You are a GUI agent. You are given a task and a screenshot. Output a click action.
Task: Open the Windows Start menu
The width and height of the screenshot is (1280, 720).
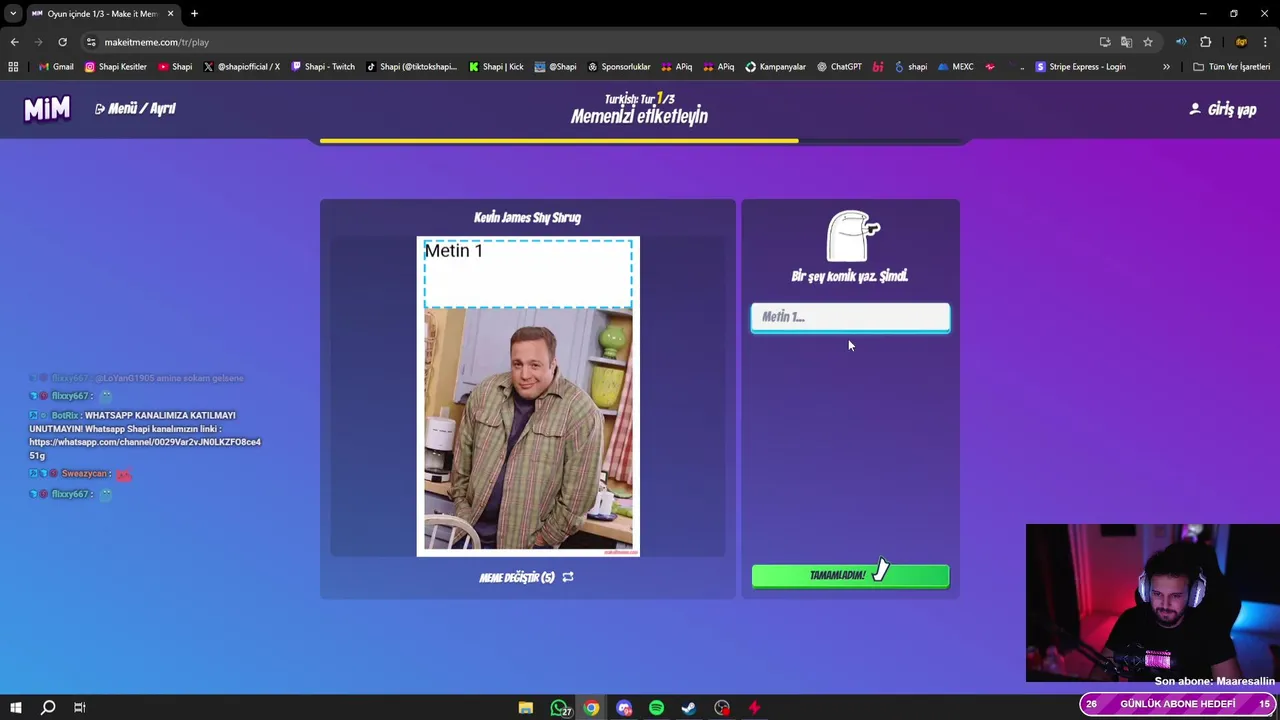[x=16, y=707]
